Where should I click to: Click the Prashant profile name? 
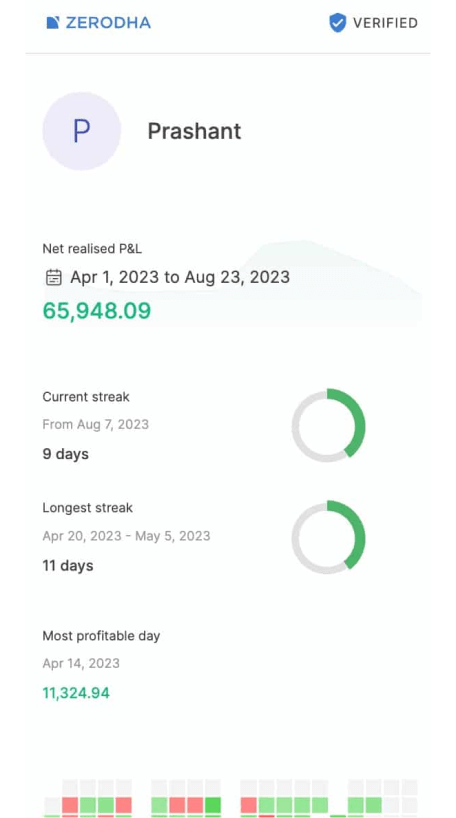pos(194,131)
